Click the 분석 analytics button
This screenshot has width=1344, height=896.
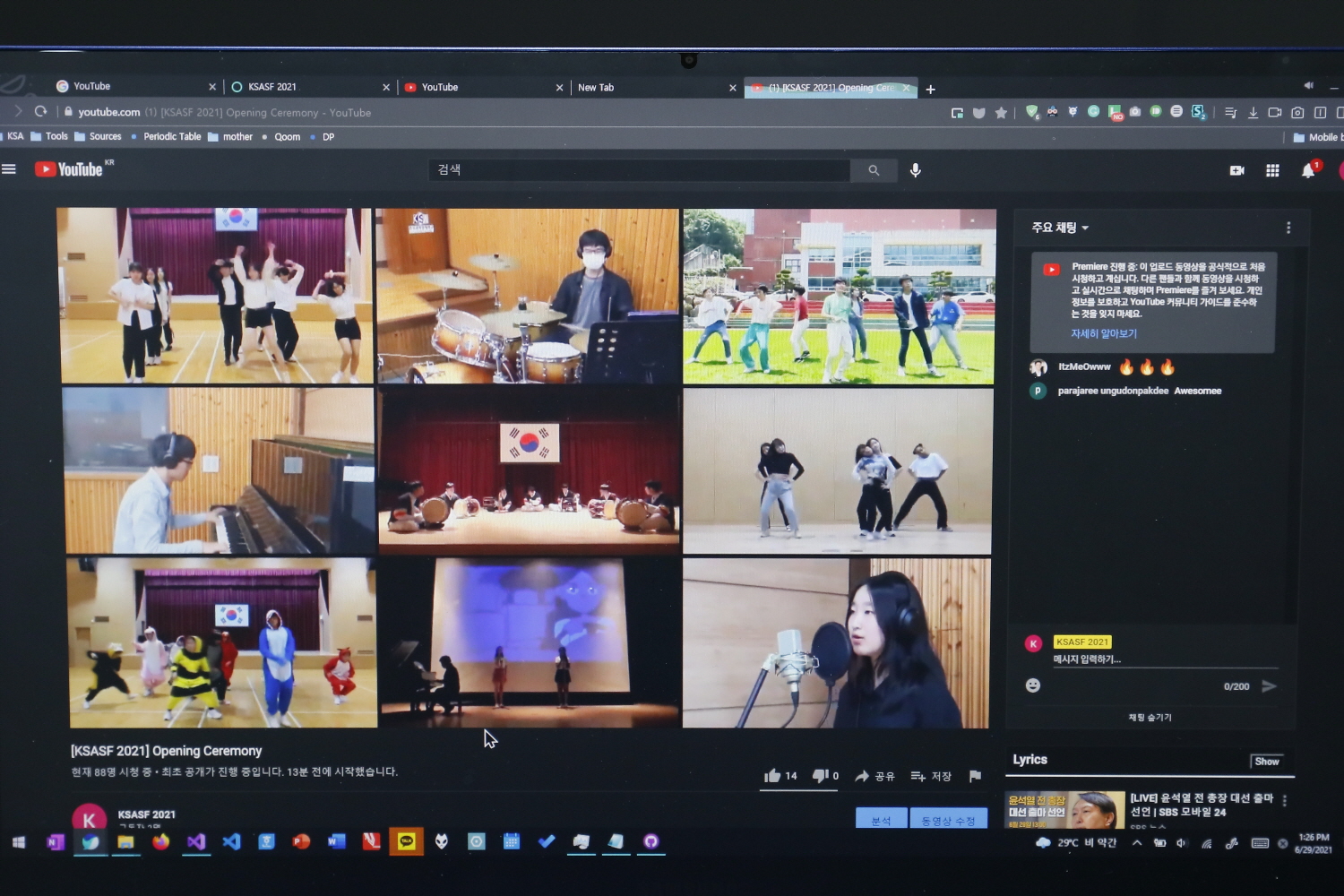(x=881, y=820)
